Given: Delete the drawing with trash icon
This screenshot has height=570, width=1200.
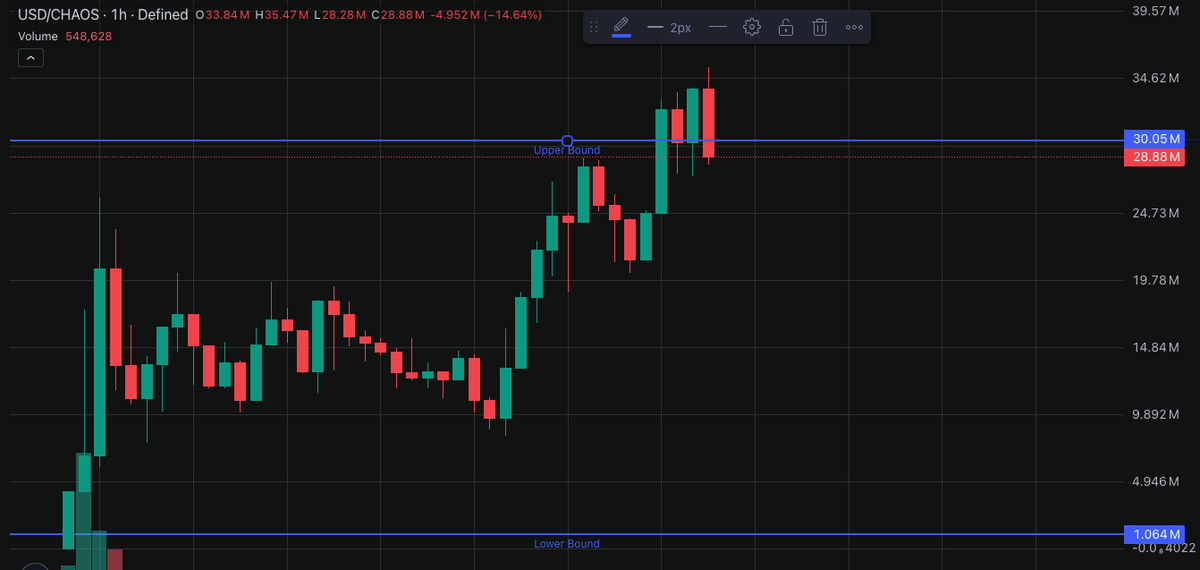Looking at the screenshot, I should point(819,27).
